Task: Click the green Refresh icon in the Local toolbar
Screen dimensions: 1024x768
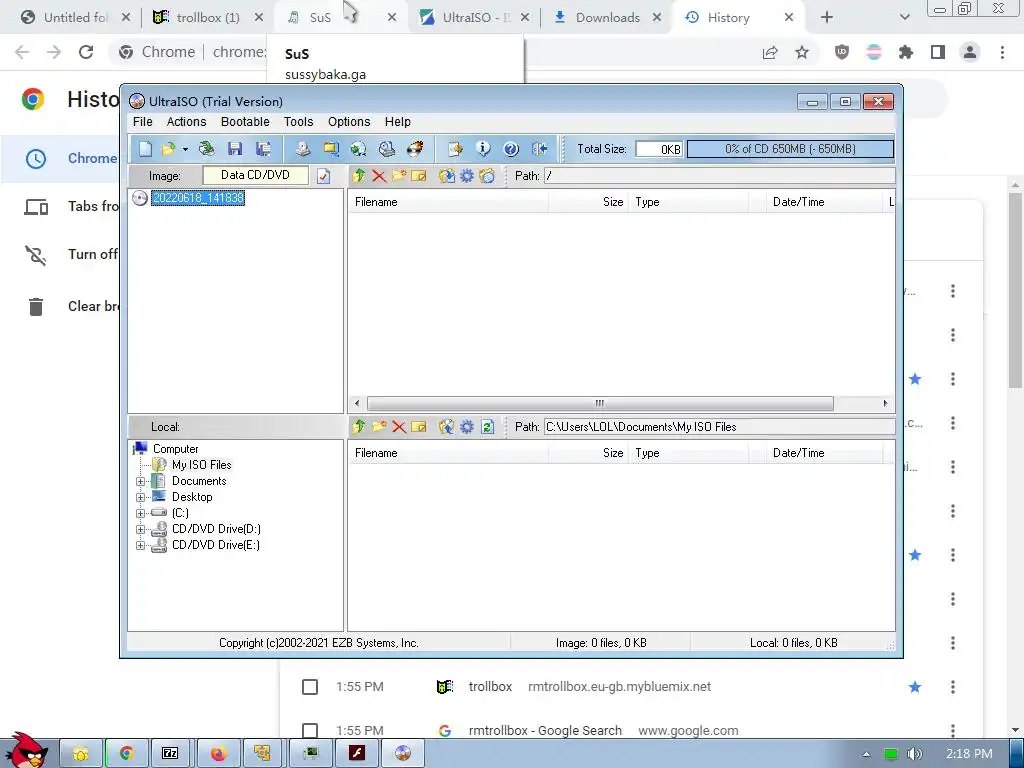Action: point(487,426)
